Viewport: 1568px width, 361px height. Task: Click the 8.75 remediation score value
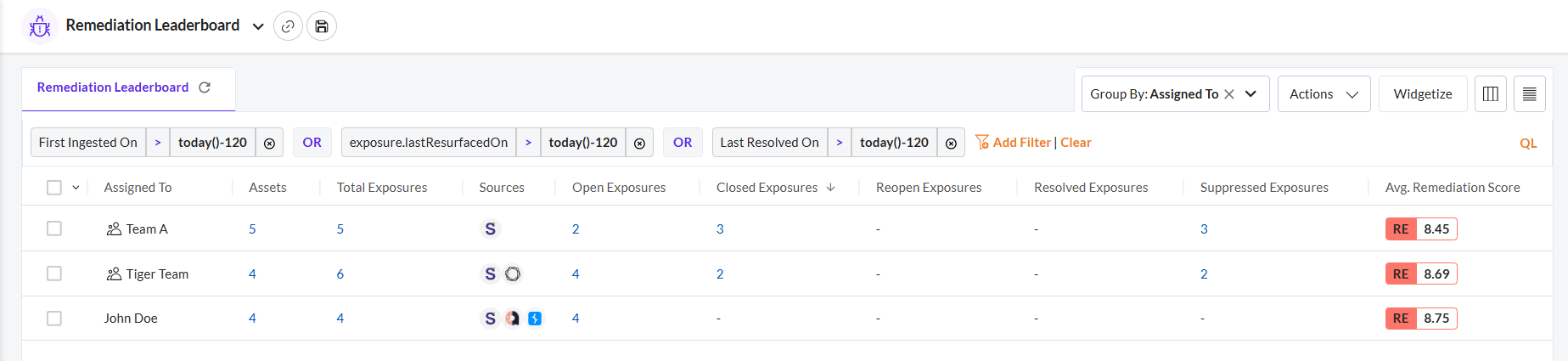[1436, 319]
